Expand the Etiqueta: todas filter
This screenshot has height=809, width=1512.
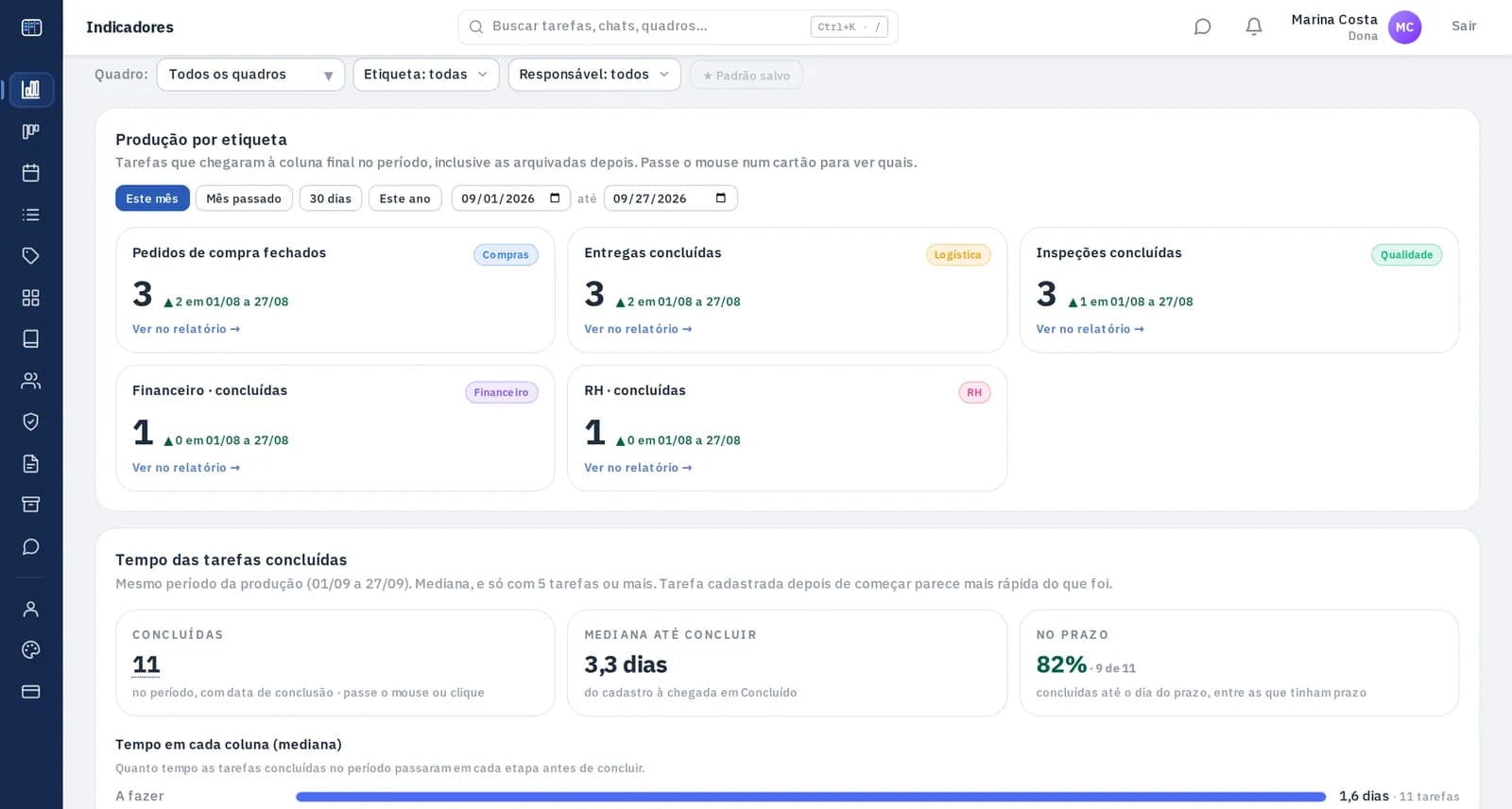pos(426,75)
